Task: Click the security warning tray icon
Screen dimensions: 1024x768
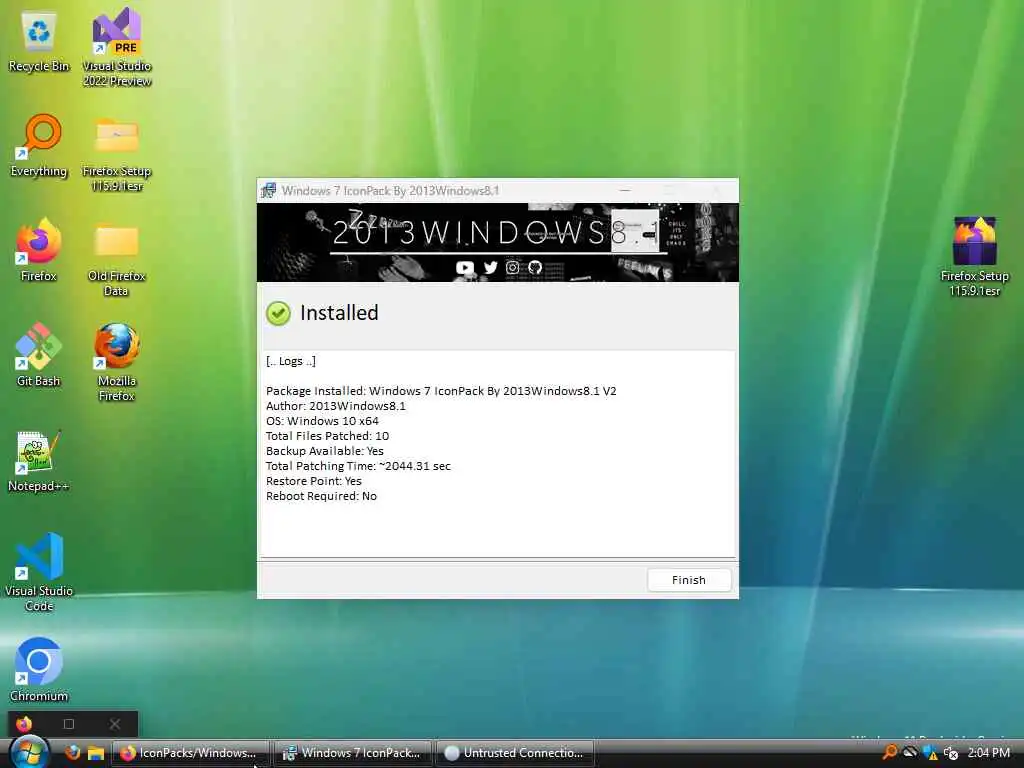Action: click(x=931, y=753)
